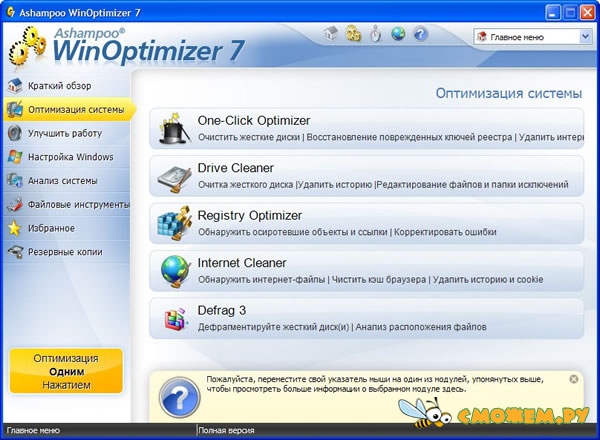Screen dimensions: 600x440
Task: Open Internet Cleaner module
Action: click(x=367, y=271)
